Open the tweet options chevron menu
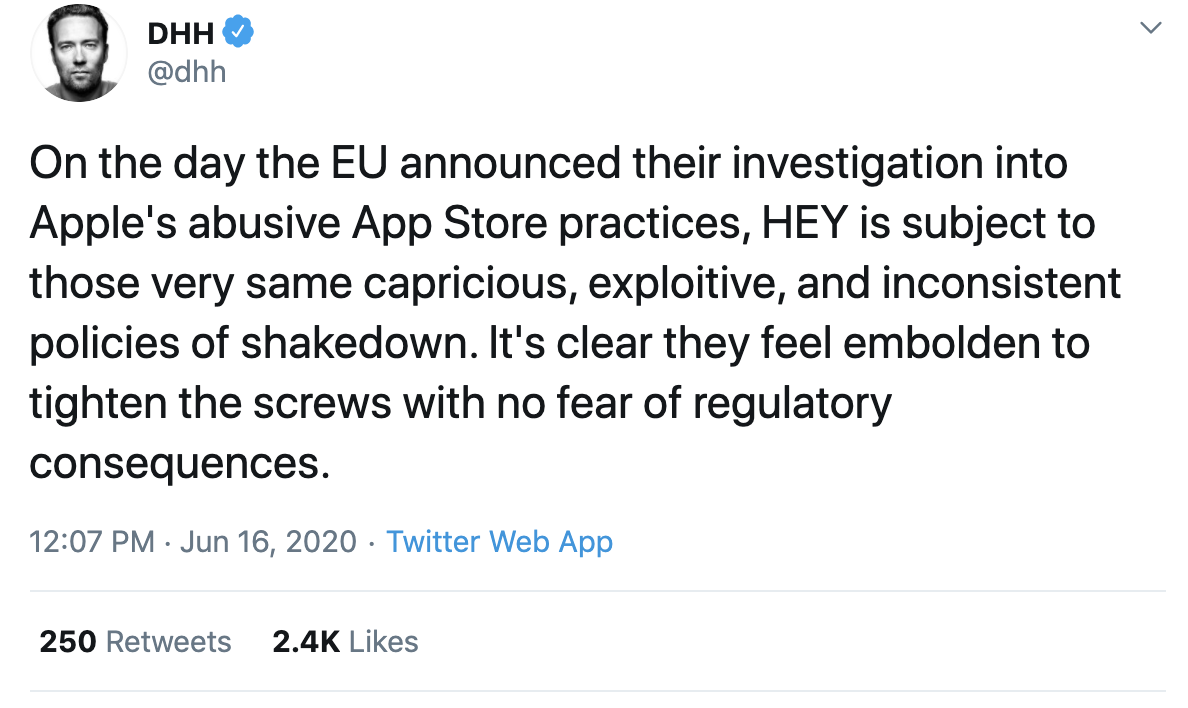The image size is (1188, 708). click(1151, 30)
